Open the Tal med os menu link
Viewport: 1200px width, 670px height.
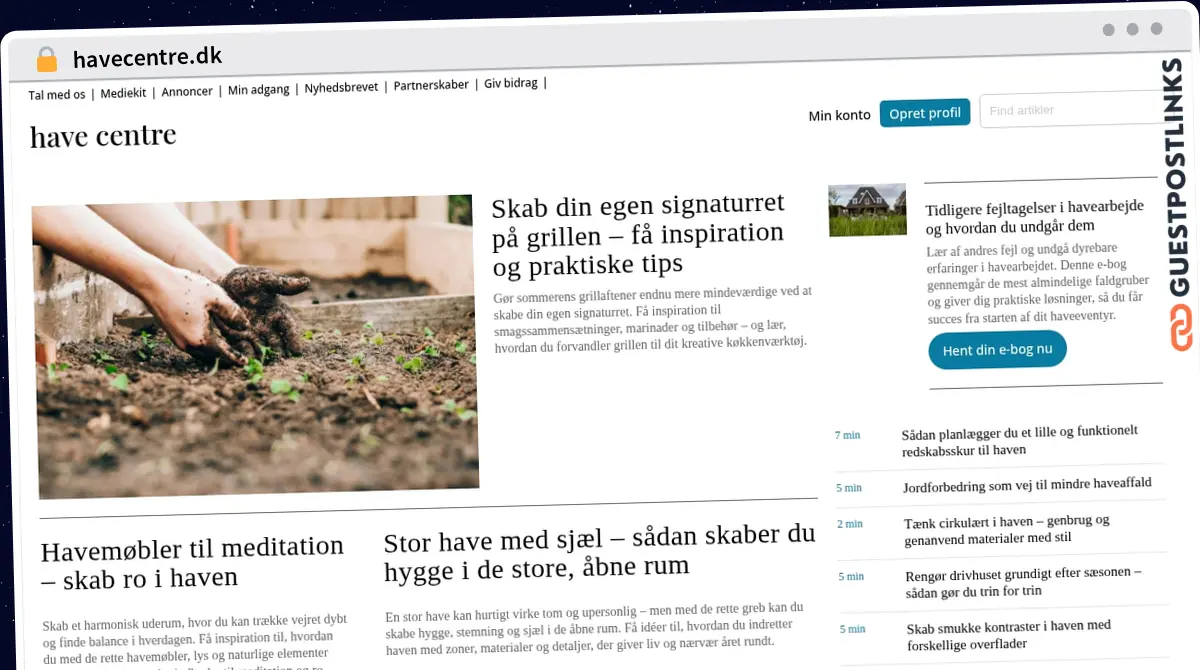56,95
